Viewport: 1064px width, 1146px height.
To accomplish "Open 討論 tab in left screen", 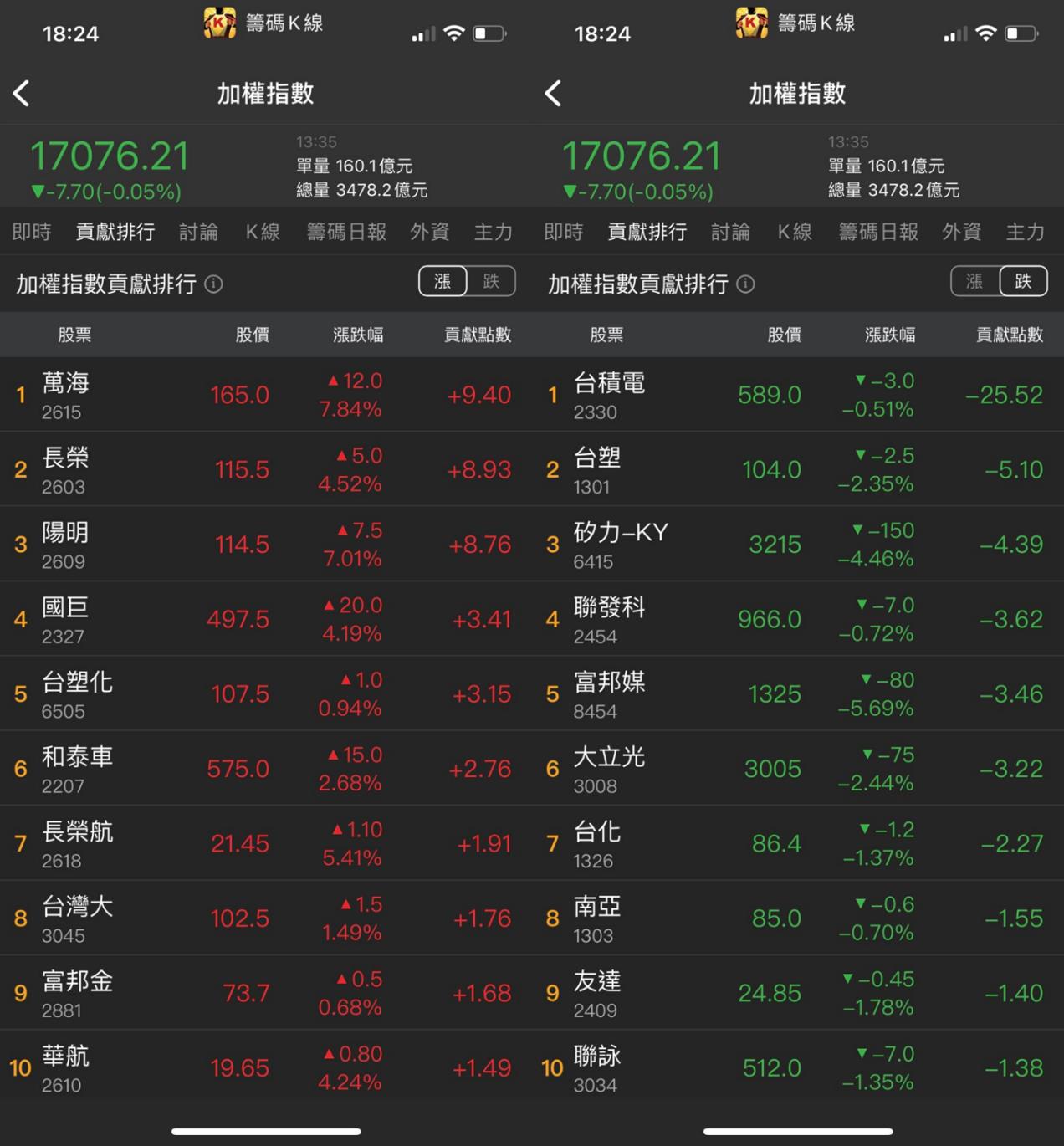I will coord(199,232).
